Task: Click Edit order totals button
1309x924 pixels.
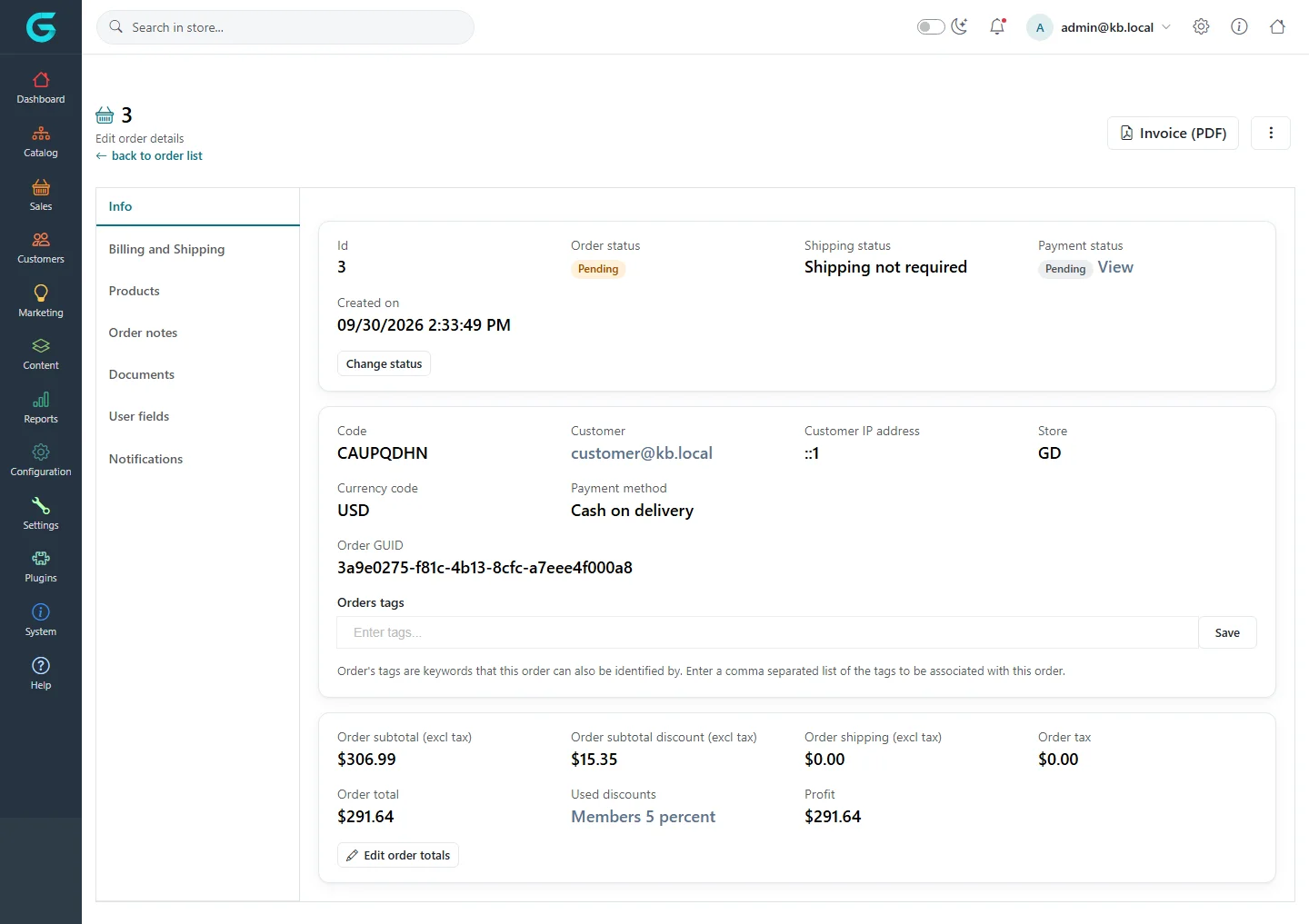Action: [398, 855]
